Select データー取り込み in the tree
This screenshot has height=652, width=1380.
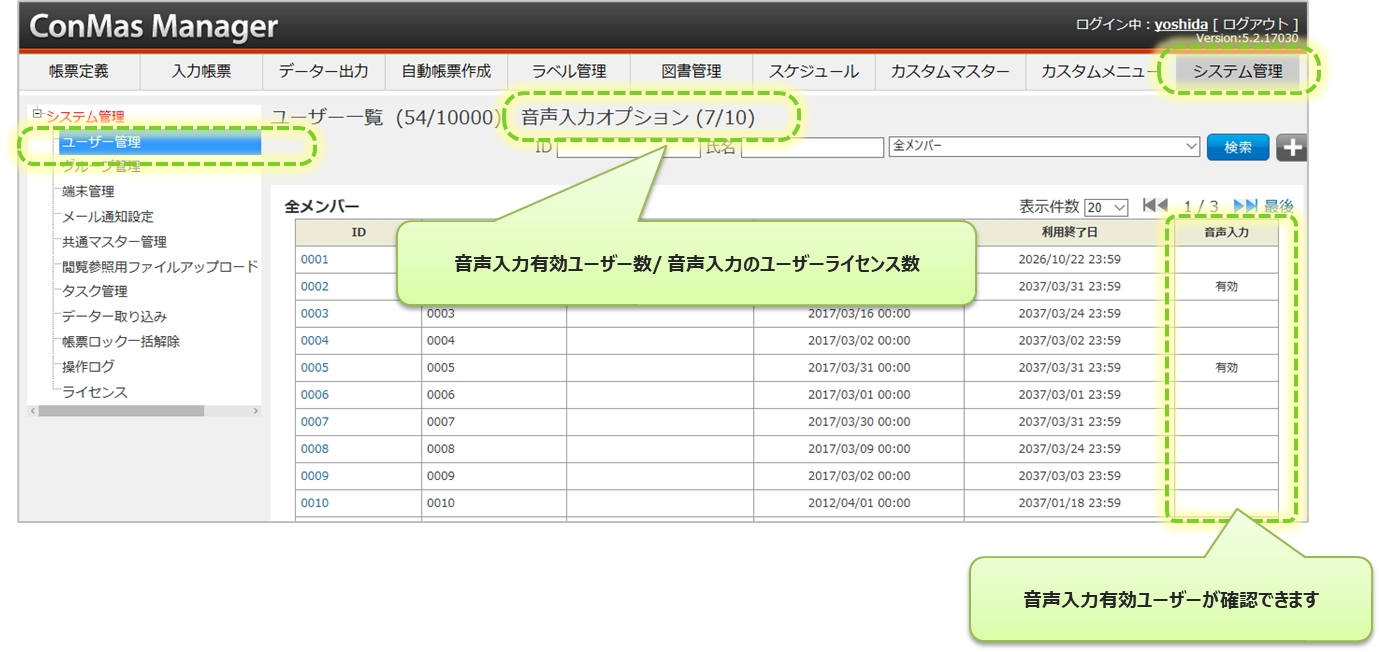pyautogui.click(x=114, y=316)
